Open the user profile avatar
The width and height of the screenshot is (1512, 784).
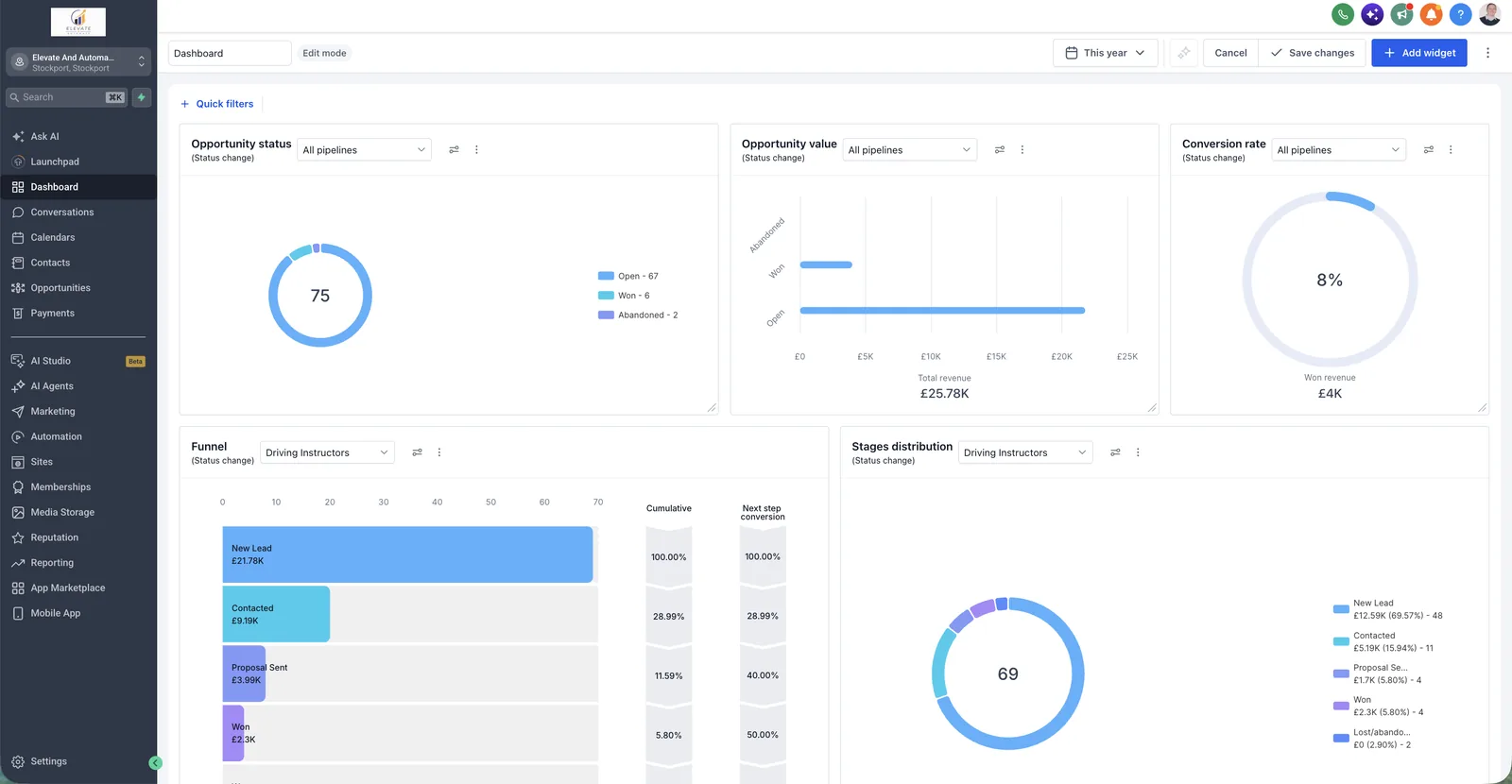1490,14
